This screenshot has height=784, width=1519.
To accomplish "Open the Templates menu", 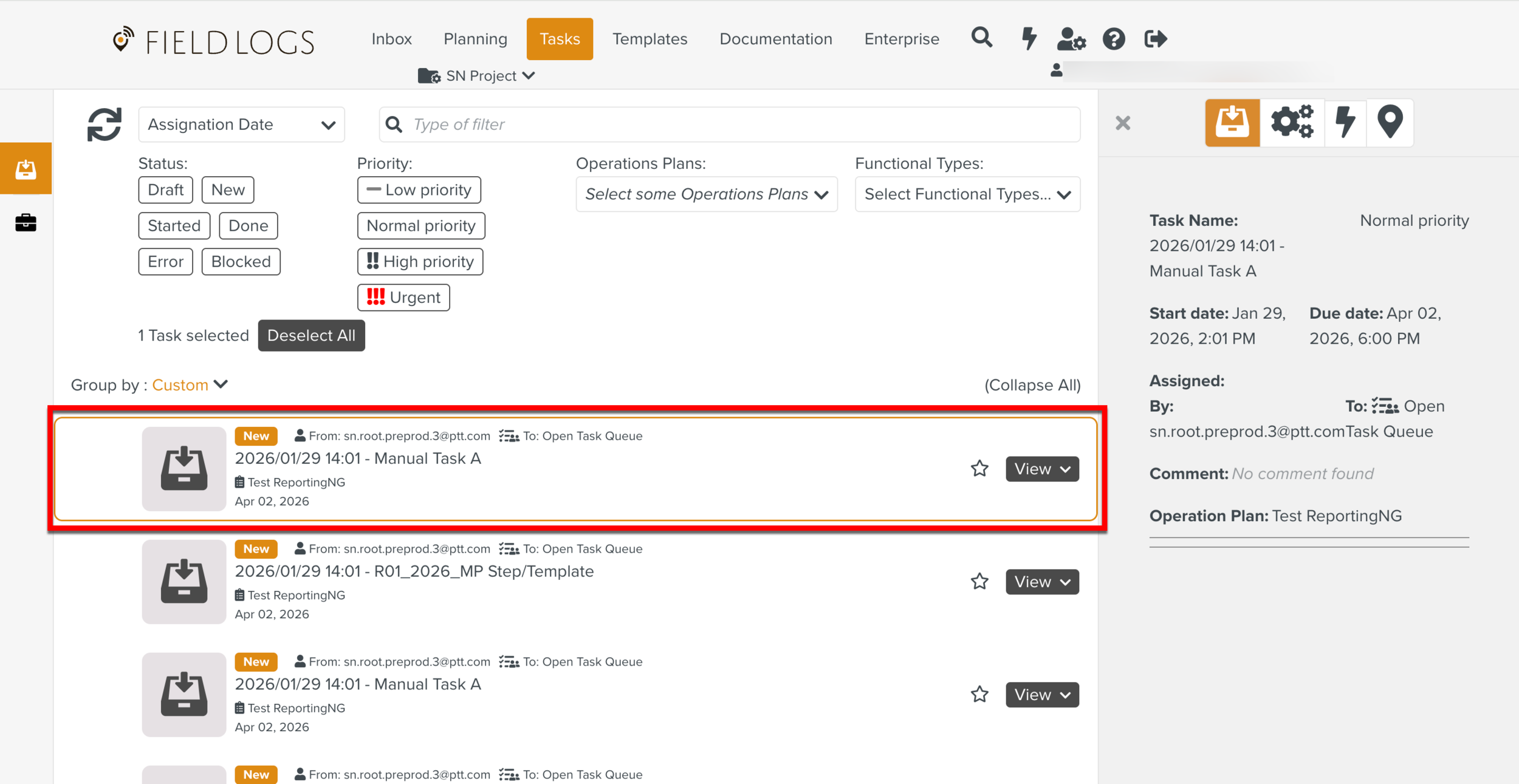I will click(x=650, y=39).
